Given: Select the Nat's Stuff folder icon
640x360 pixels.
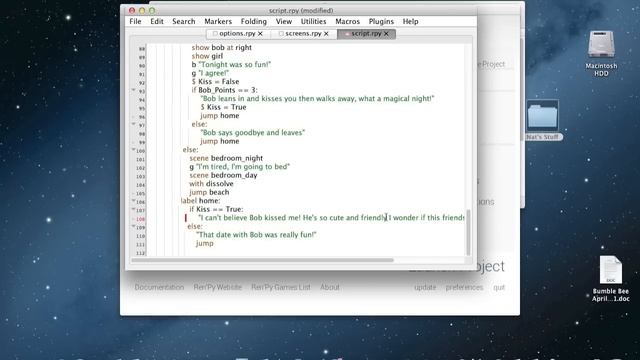Looking at the screenshot, I should tap(542, 120).
